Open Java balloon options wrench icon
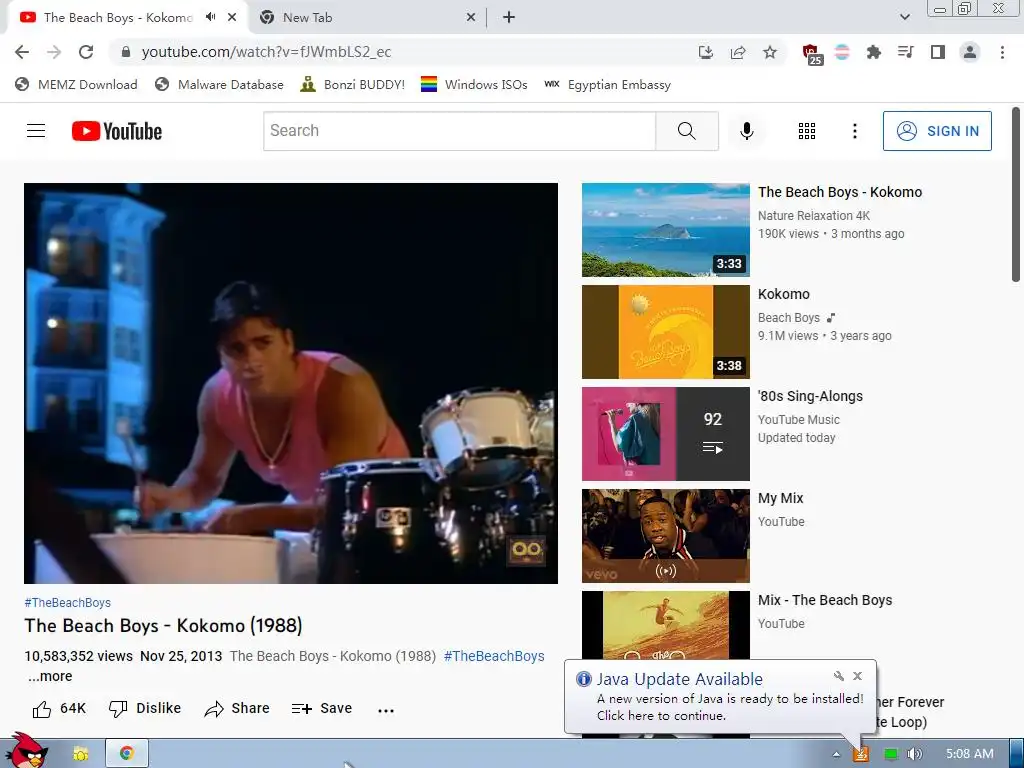The image size is (1024, 768). click(x=839, y=676)
